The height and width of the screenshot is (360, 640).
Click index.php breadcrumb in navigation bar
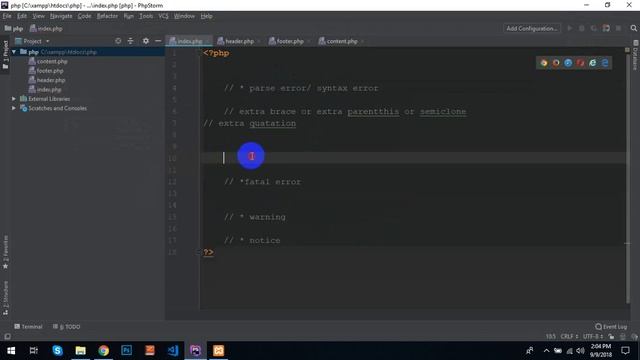pos(46,29)
